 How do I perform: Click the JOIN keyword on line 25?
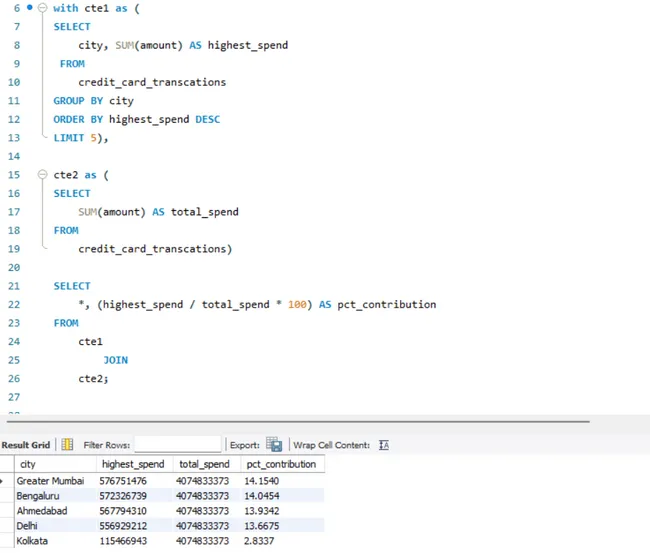pyautogui.click(x=116, y=360)
